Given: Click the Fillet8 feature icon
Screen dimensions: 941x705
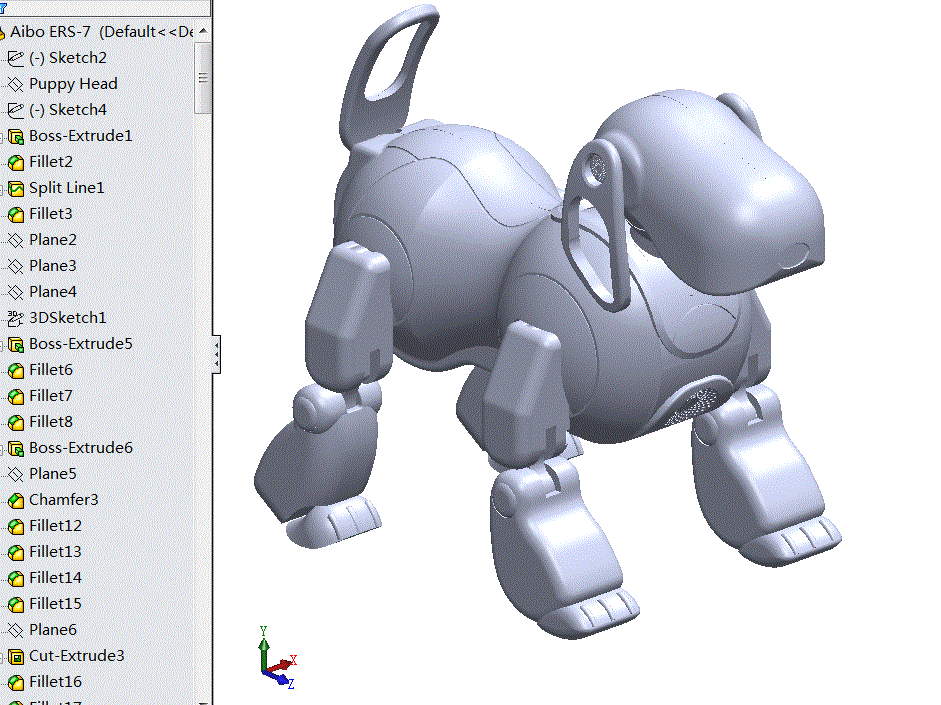Looking at the screenshot, I should pos(16,422).
